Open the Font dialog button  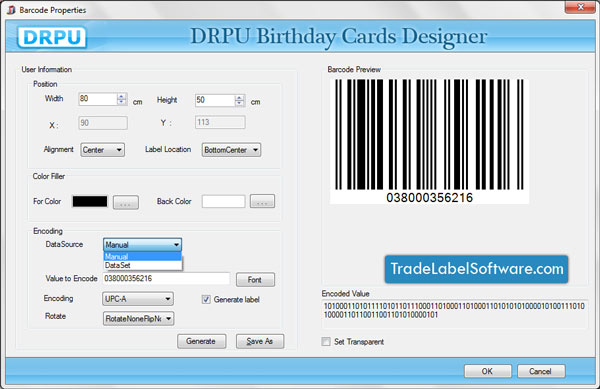(x=255, y=280)
